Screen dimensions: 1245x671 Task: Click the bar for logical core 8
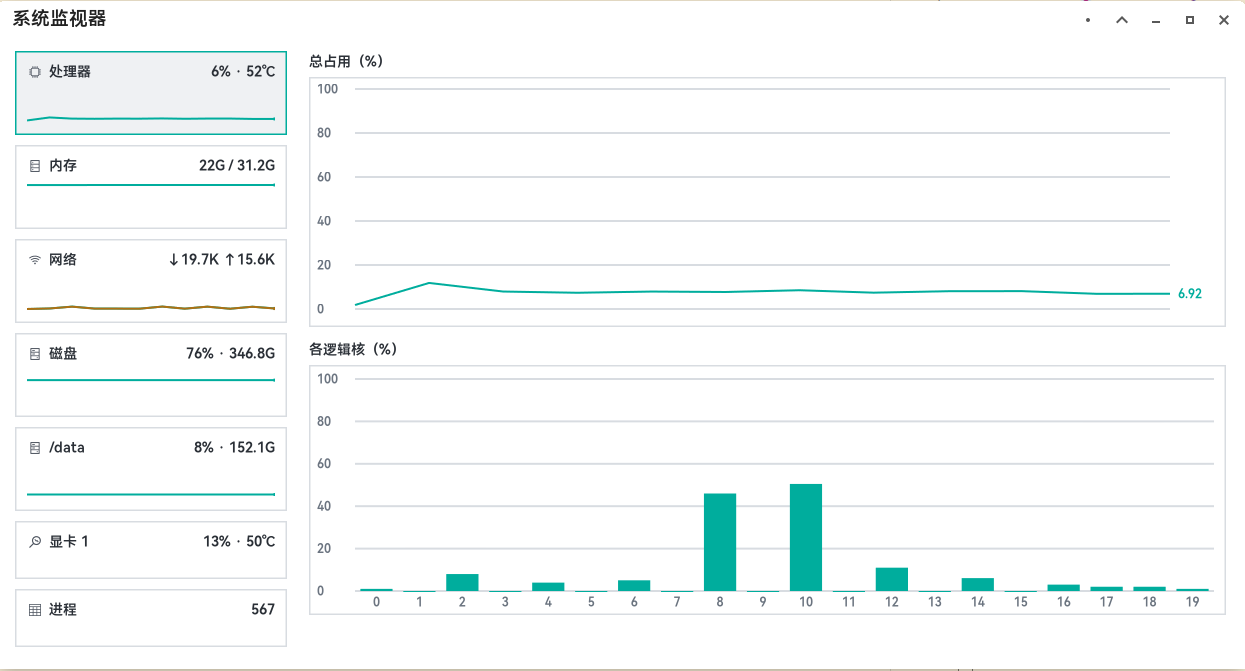720,542
